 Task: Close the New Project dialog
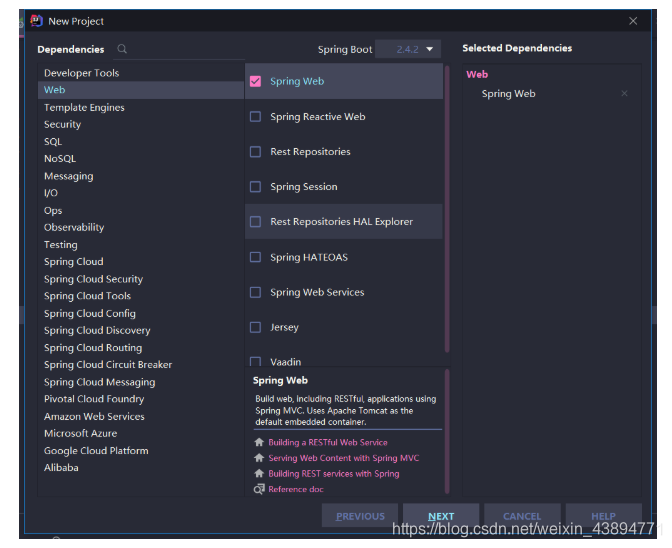(633, 21)
